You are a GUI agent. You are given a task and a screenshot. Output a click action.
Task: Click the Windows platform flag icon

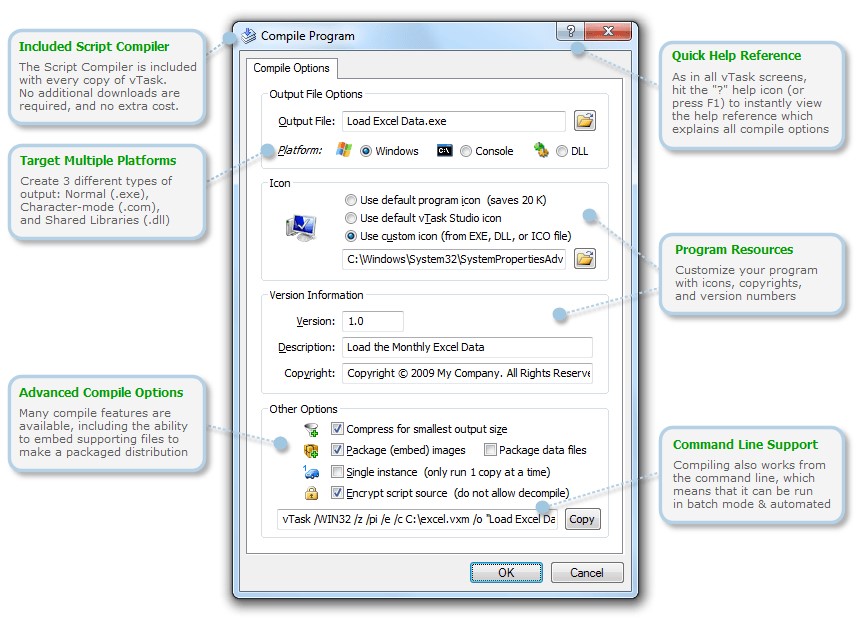click(344, 150)
